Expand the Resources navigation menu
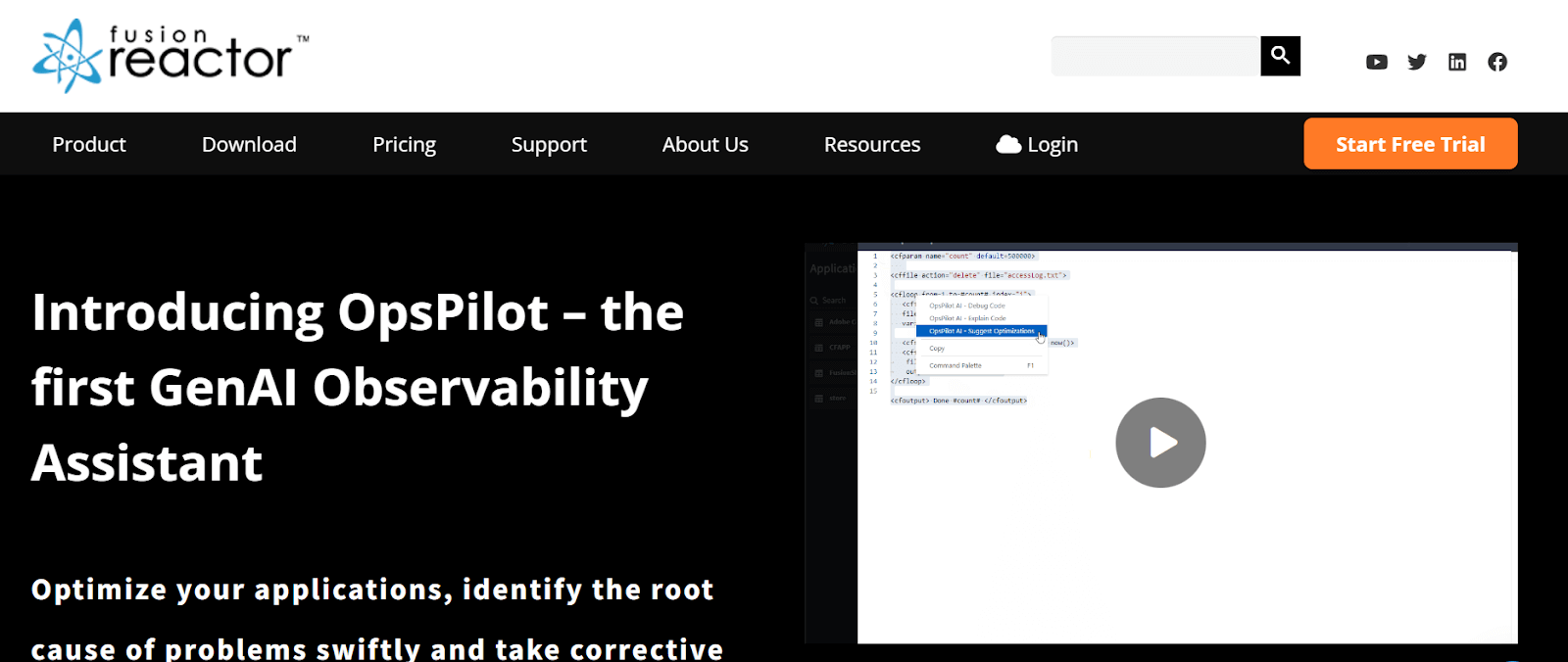The image size is (1568, 662). (x=872, y=145)
